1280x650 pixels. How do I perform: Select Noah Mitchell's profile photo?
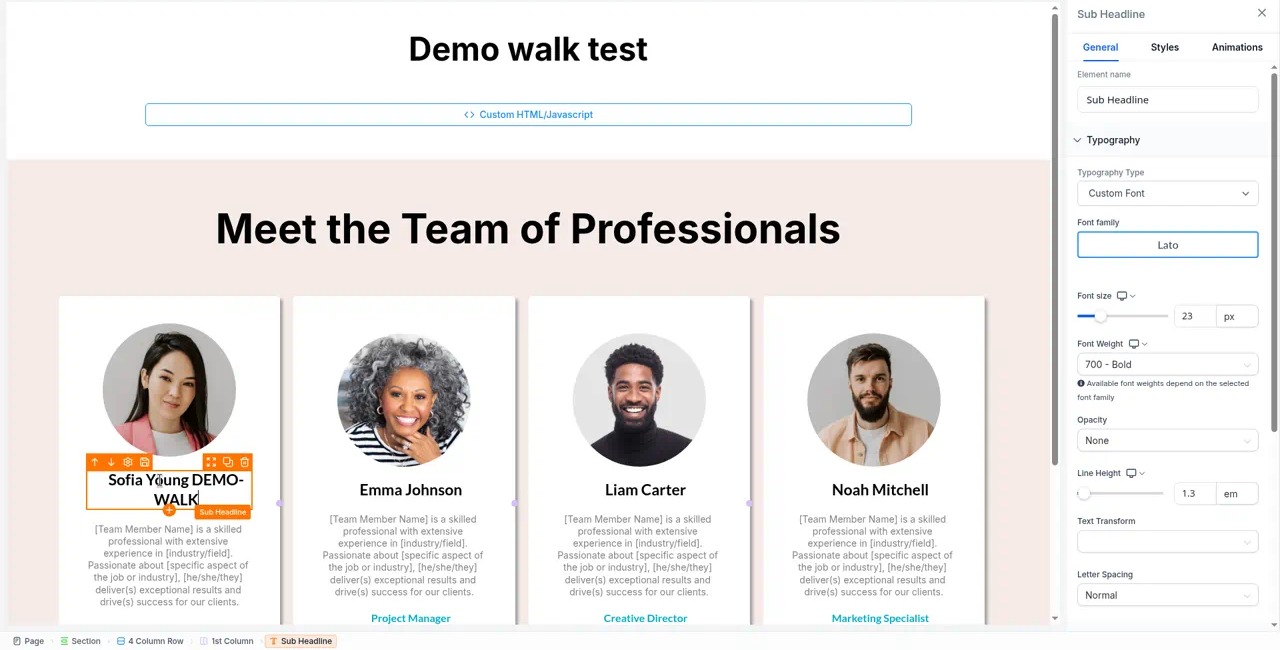(874, 400)
